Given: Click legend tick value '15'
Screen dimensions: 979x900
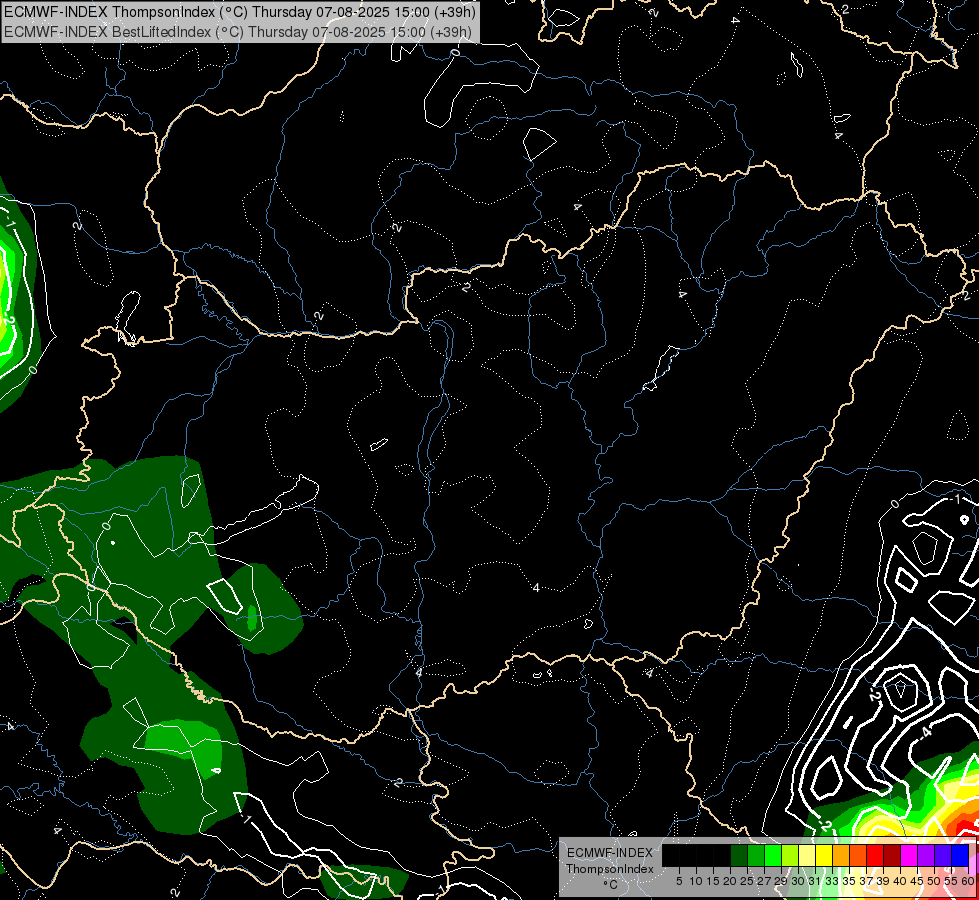Looking at the screenshot, I should (713, 881).
